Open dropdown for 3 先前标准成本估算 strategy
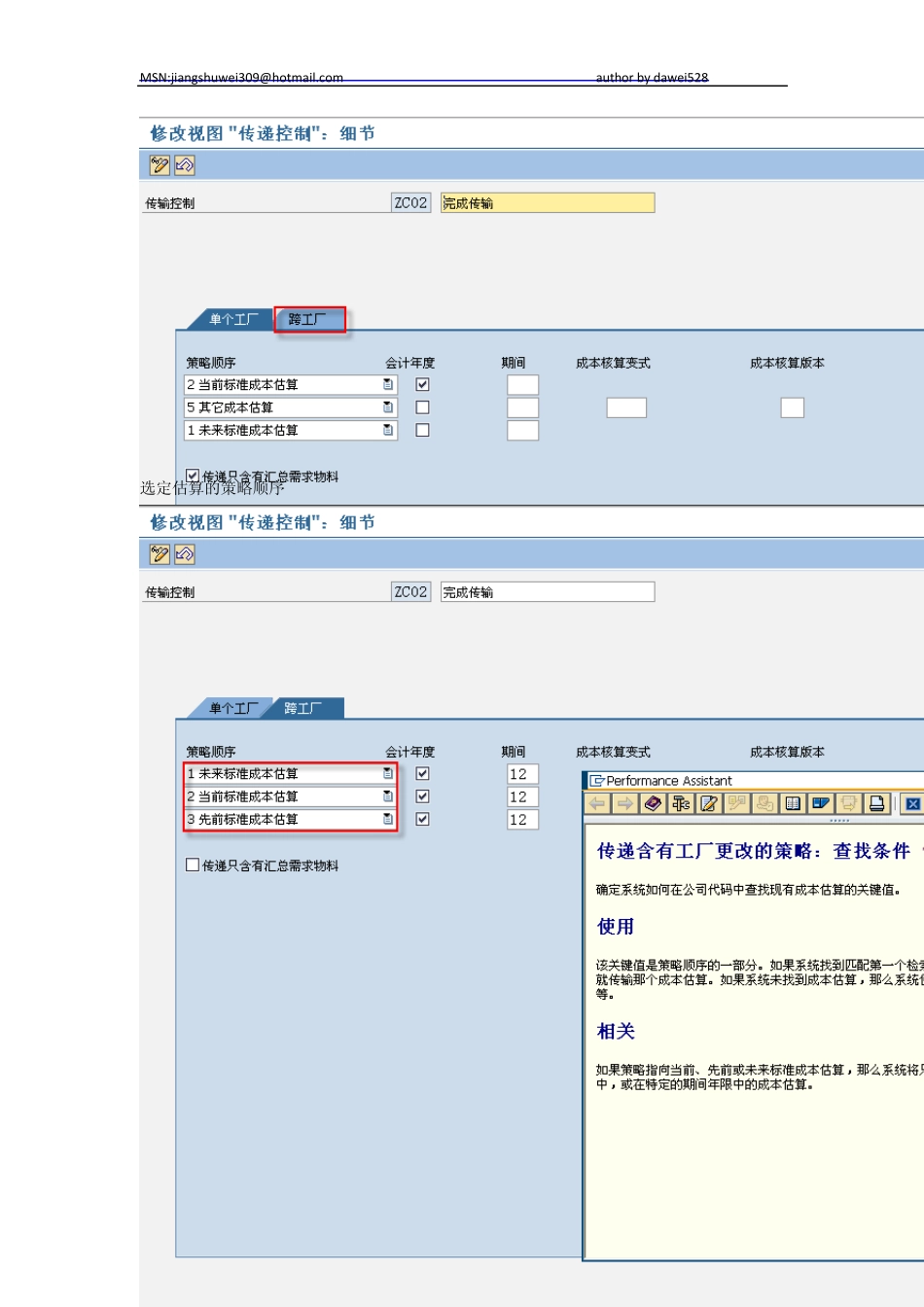The image size is (924, 1307). click(388, 819)
